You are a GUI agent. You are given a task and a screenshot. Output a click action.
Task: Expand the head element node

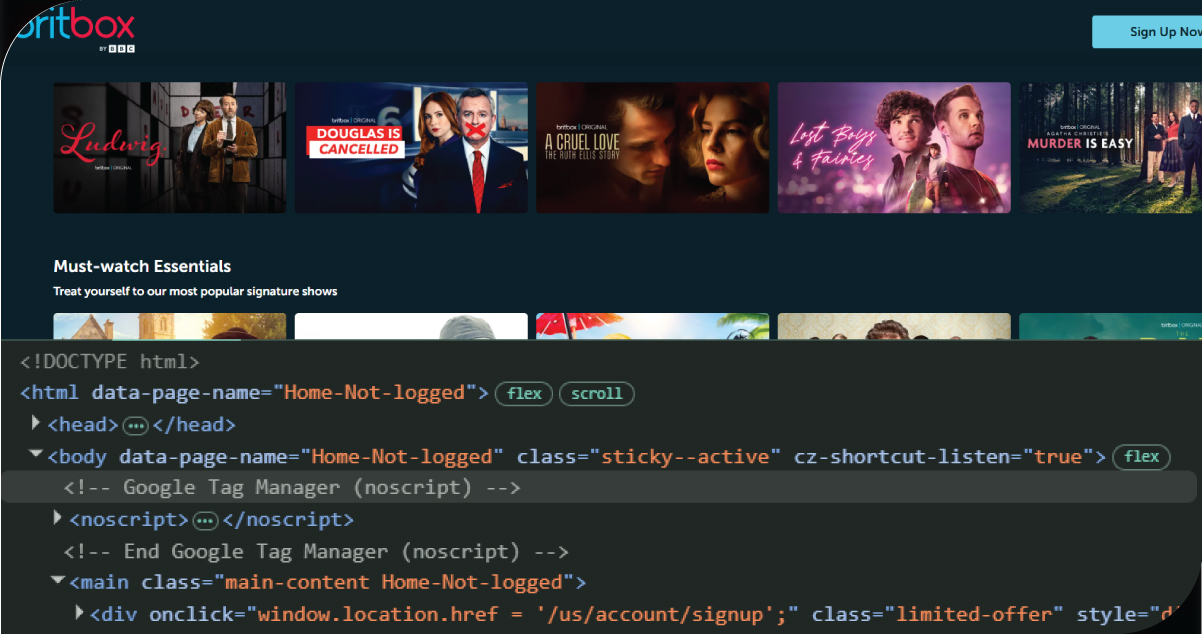(37, 424)
